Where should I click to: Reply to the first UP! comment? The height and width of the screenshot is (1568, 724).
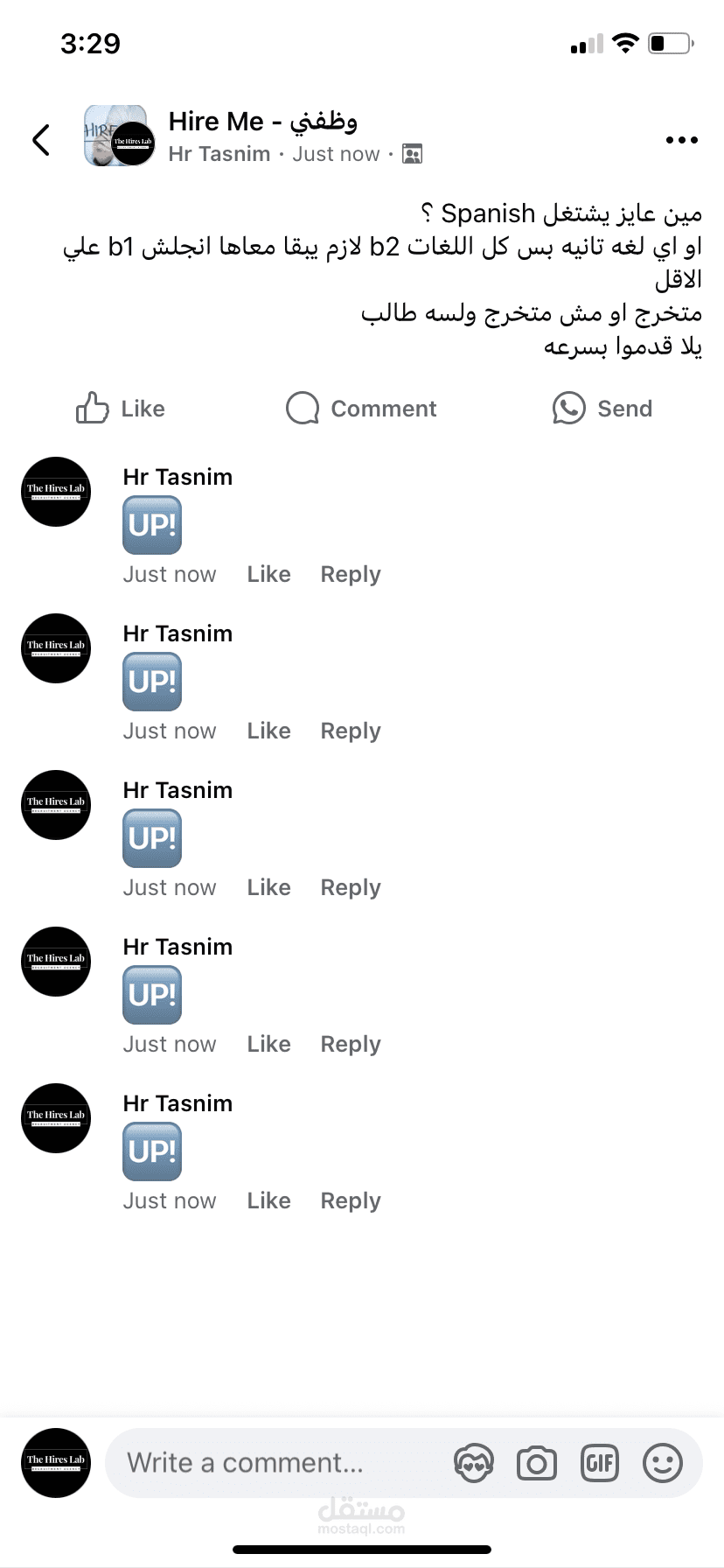[x=351, y=575]
